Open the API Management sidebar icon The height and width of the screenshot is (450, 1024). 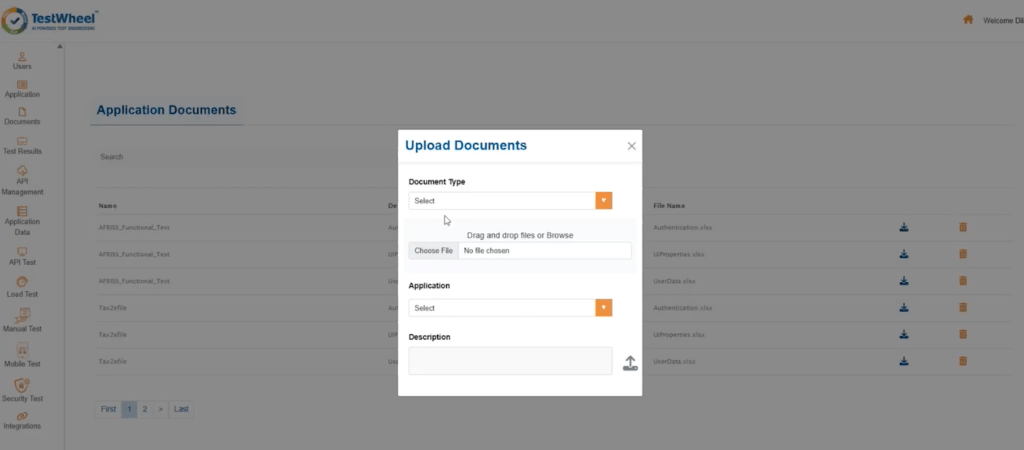(22, 179)
